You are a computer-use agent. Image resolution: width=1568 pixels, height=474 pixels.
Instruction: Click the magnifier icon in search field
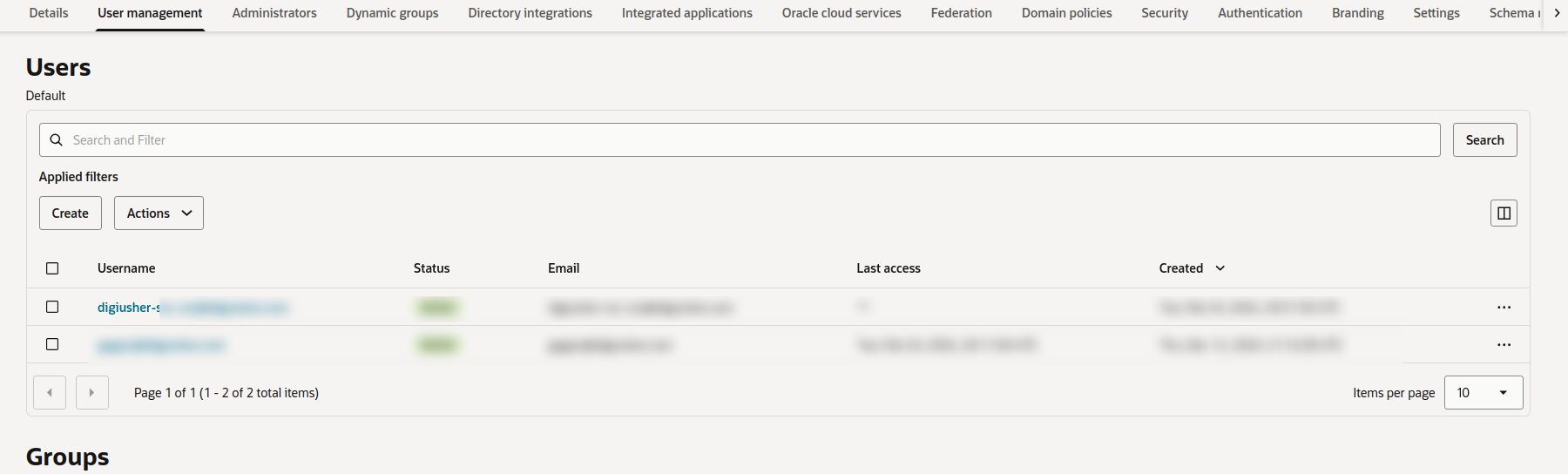57,140
